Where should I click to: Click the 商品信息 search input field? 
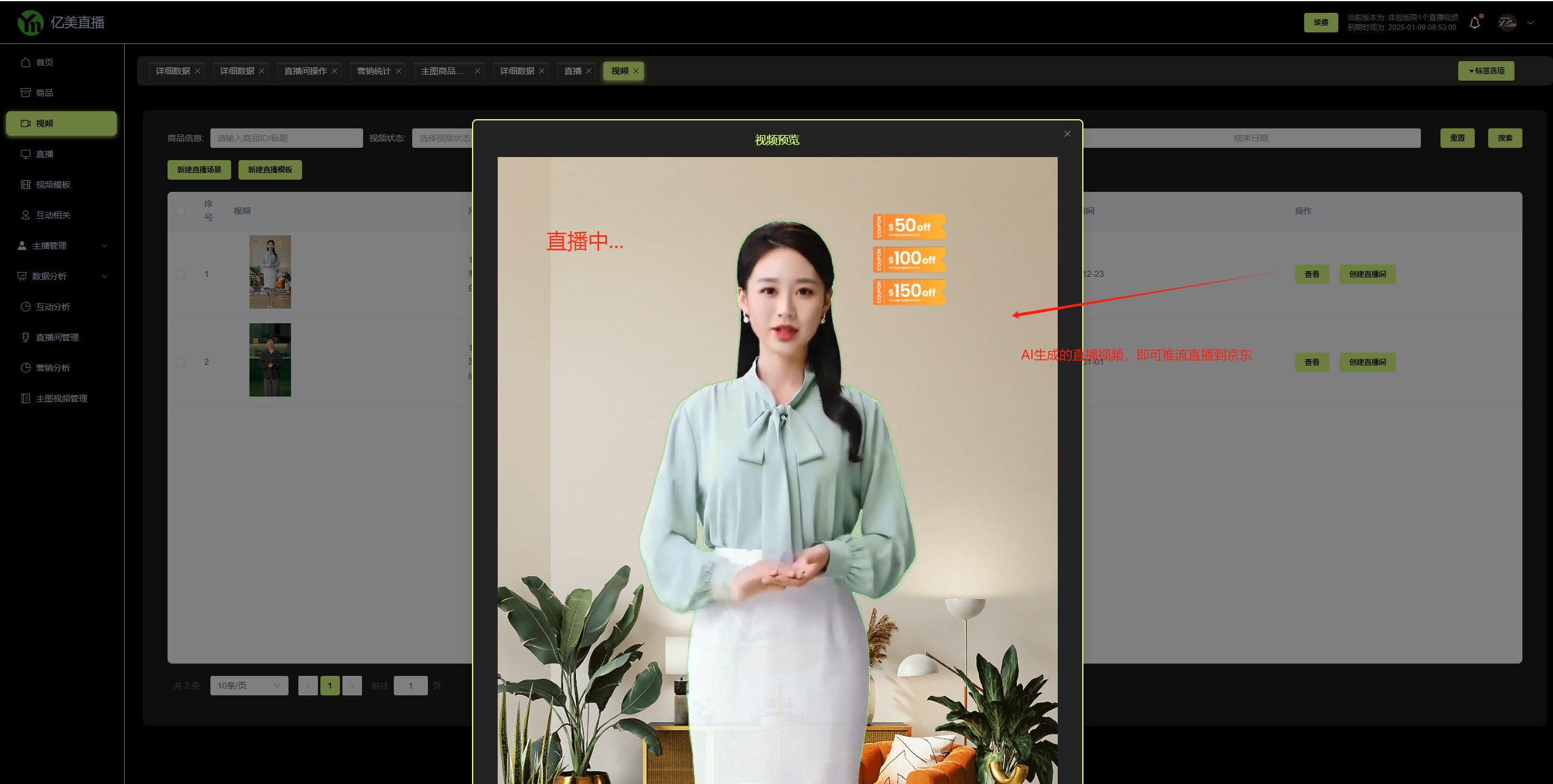286,138
